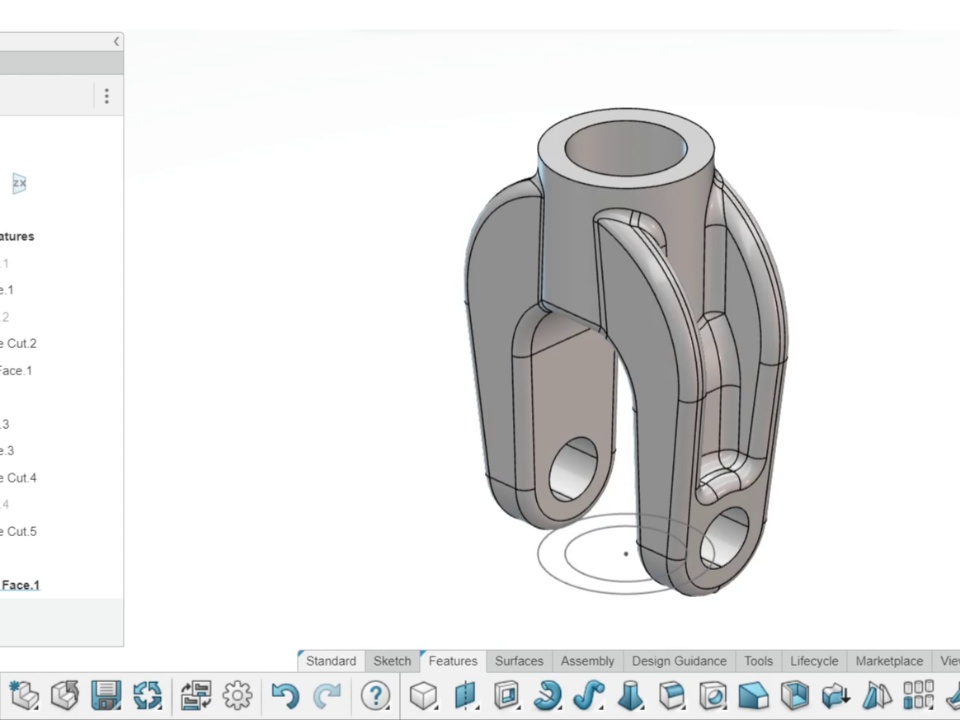
Task: Select the feature icon showing plate with dashed axis
Action: click(x=465, y=696)
